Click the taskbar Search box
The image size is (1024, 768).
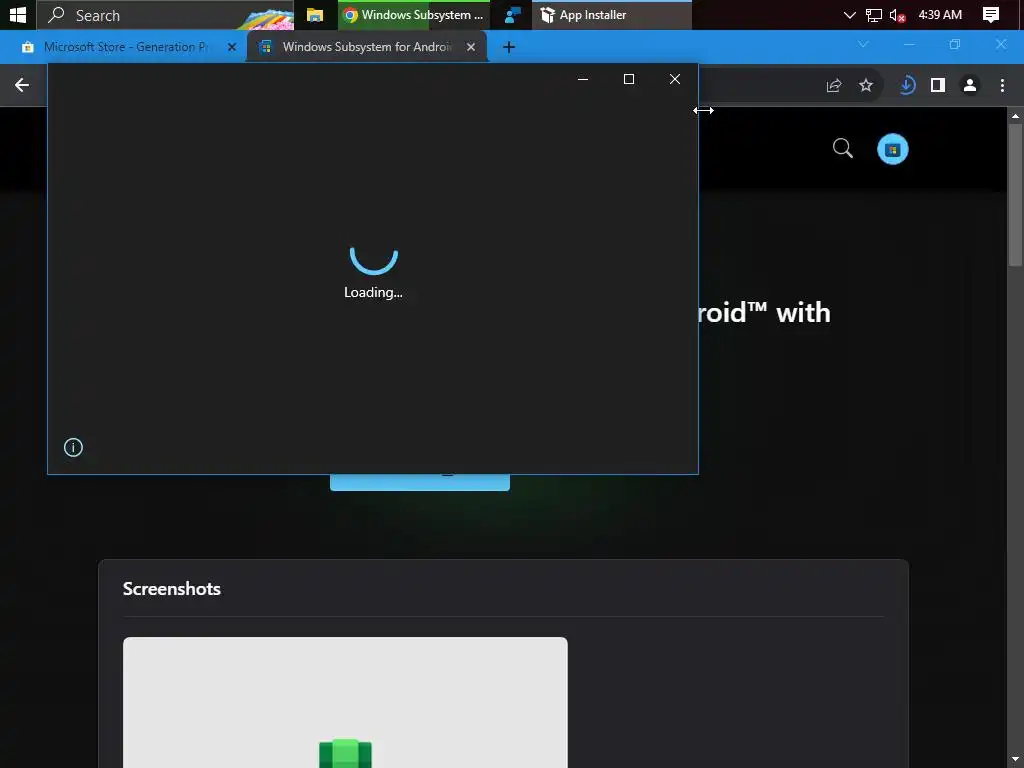point(165,14)
